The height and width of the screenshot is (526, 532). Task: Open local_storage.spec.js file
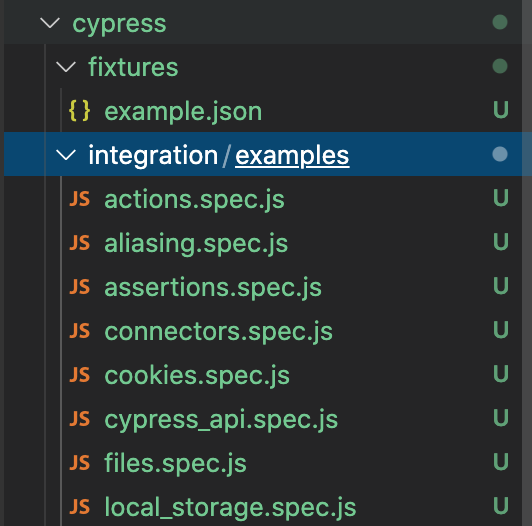point(230,507)
